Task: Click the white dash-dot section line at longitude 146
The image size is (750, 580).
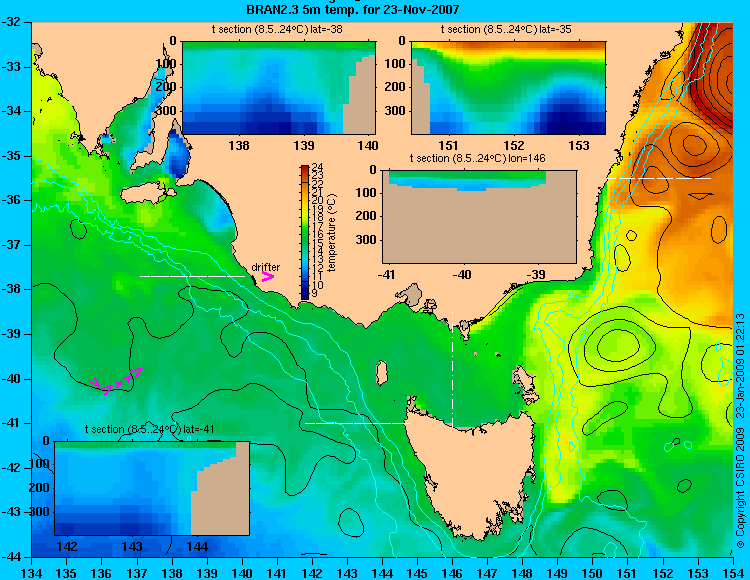Action: click(x=452, y=369)
